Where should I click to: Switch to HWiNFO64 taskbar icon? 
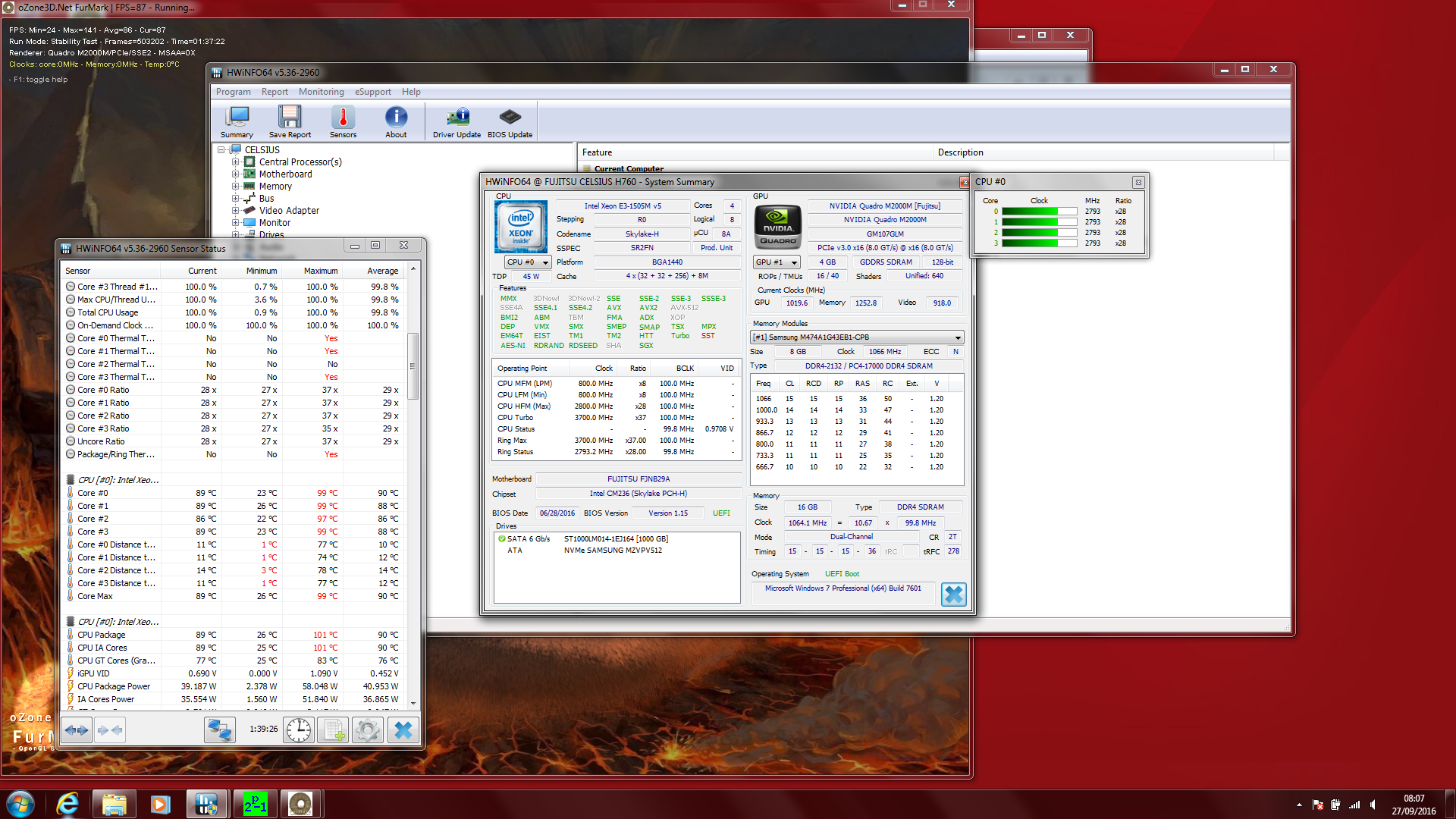[x=206, y=804]
